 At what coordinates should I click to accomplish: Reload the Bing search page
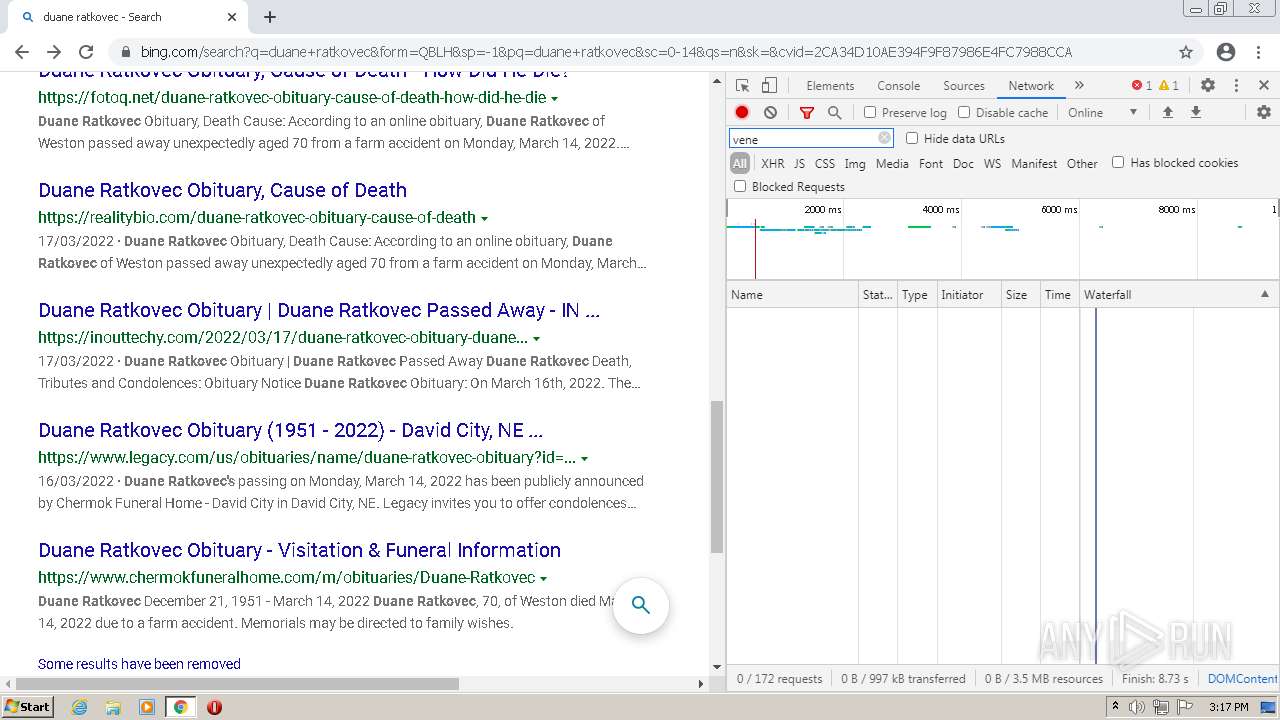[x=86, y=52]
